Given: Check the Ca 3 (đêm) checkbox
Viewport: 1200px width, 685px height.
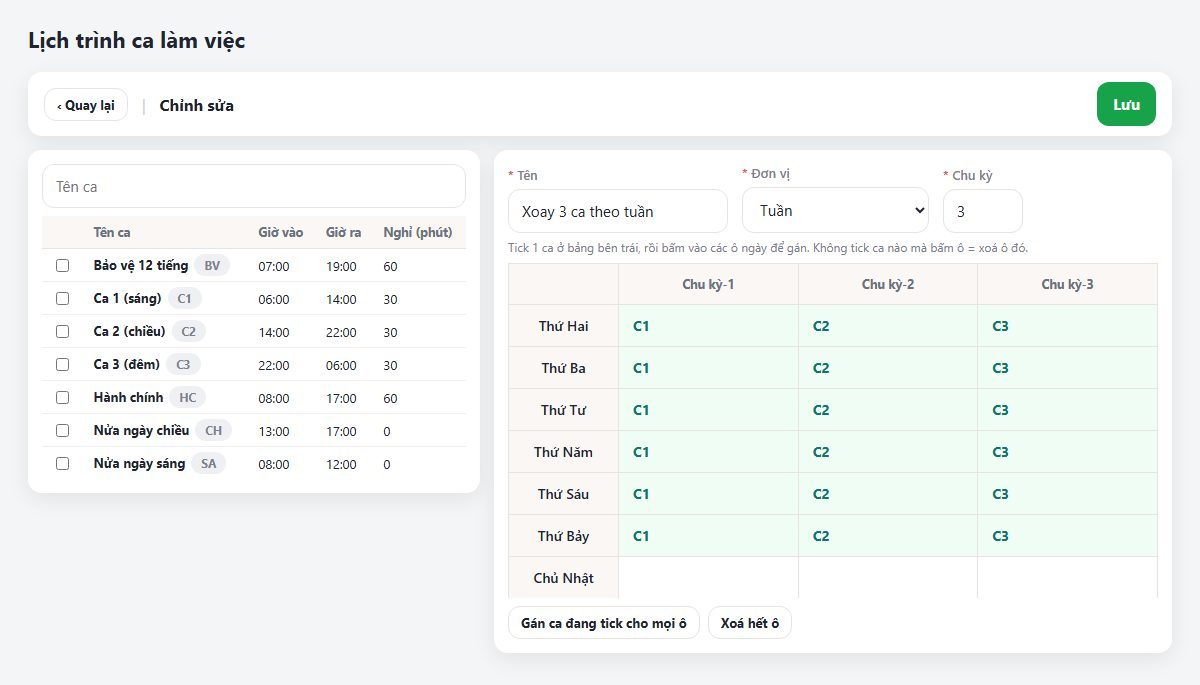Looking at the screenshot, I should 62,365.
